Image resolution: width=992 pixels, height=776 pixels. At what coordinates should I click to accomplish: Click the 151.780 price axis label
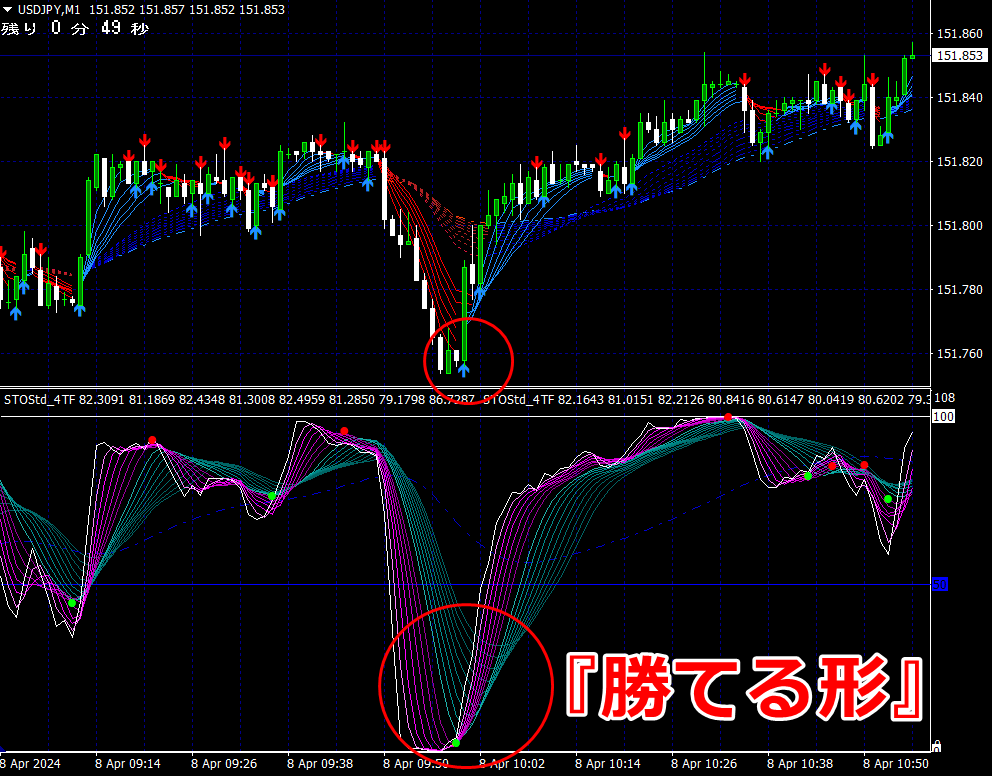[960, 290]
